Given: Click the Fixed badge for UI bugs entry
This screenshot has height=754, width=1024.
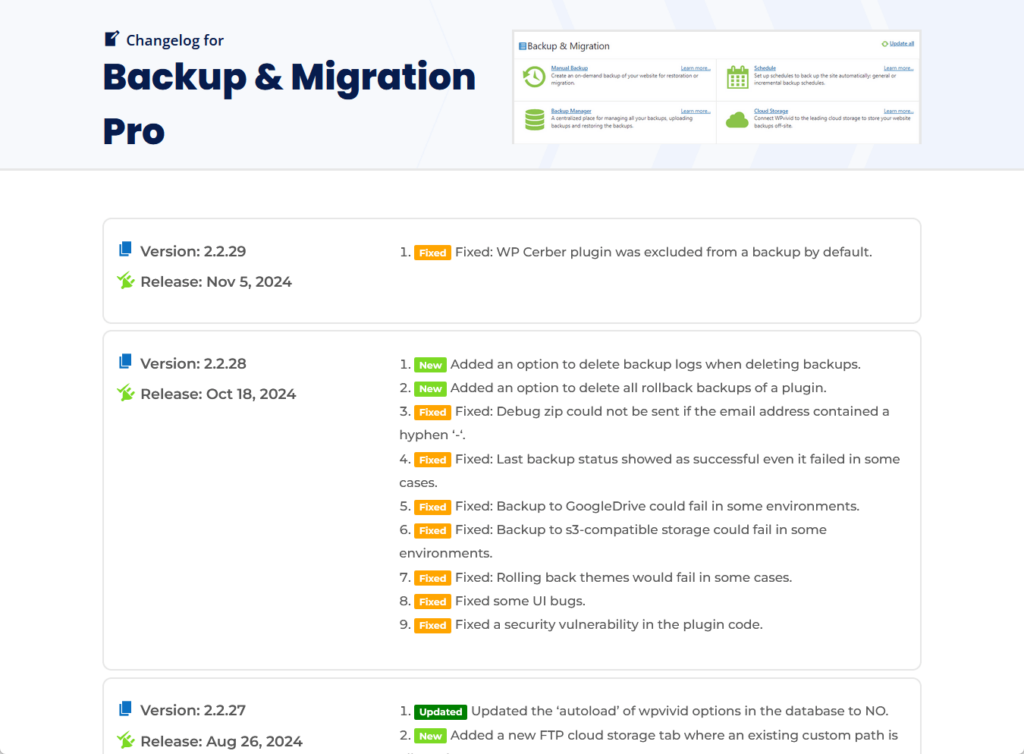Looking at the screenshot, I should (432, 601).
